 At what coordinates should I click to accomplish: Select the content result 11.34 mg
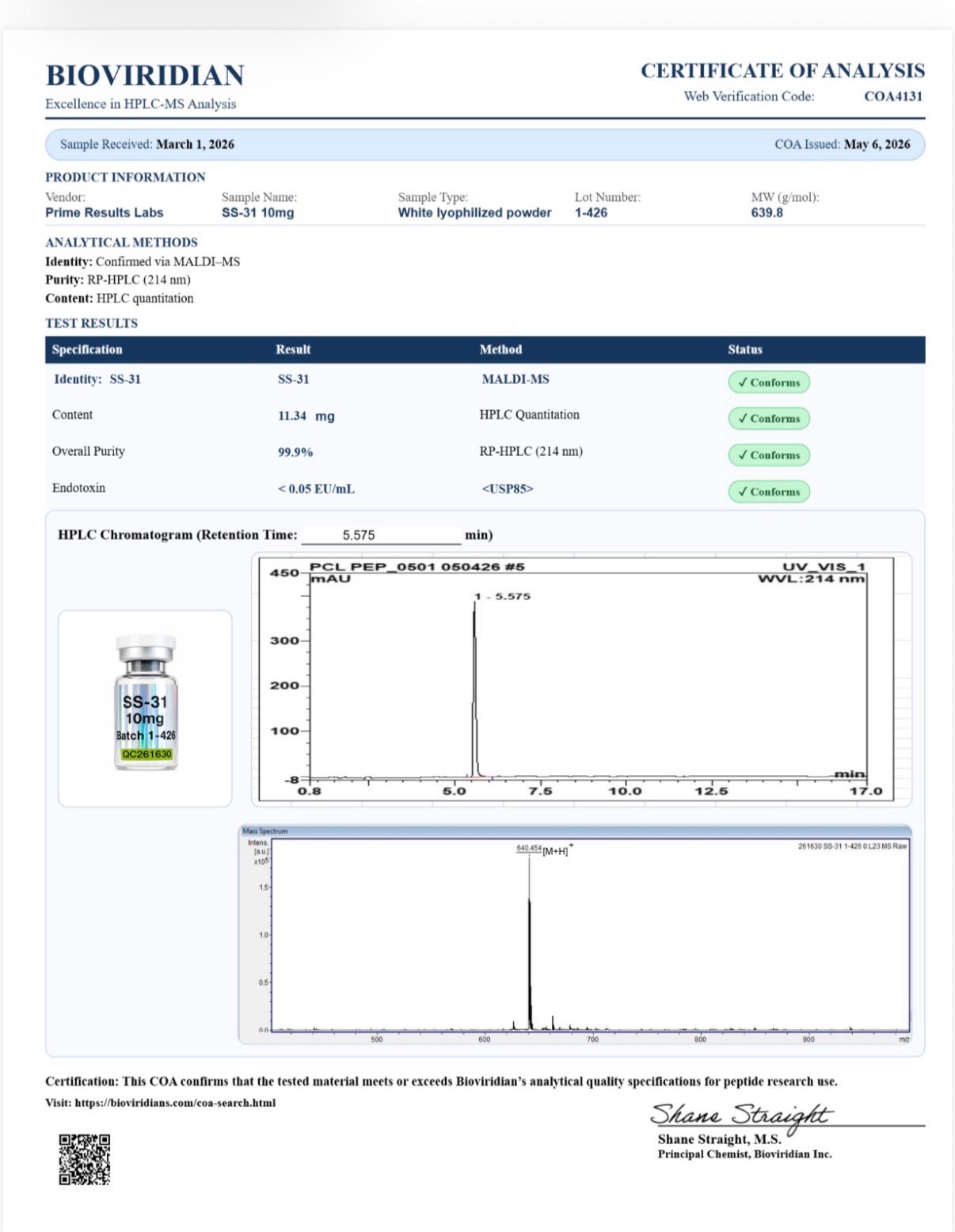pyautogui.click(x=306, y=416)
